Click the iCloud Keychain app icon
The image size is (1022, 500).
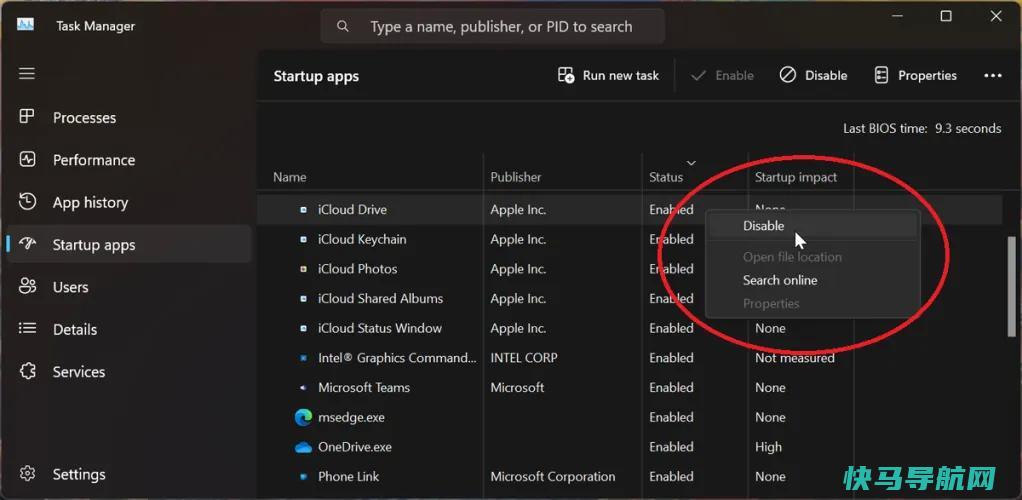(x=303, y=239)
